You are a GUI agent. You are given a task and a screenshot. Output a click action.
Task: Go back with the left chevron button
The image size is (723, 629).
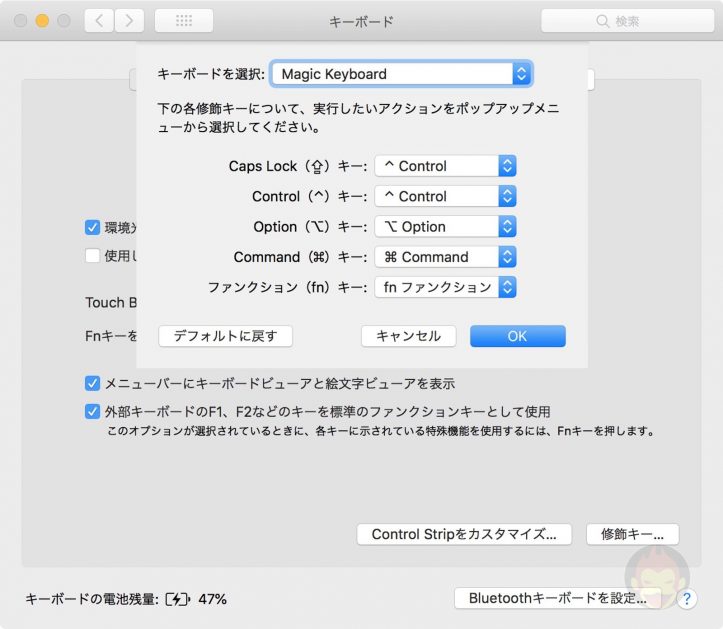pyautogui.click(x=99, y=21)
